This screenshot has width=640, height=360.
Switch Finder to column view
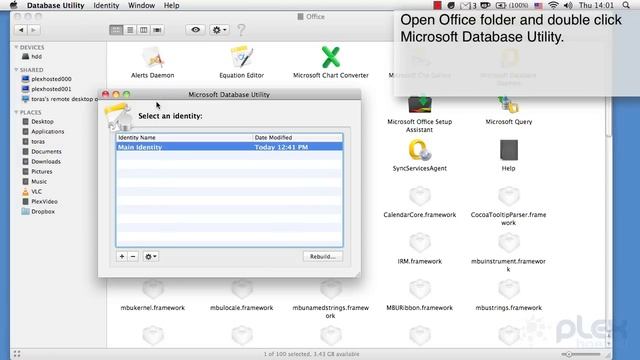144,30
